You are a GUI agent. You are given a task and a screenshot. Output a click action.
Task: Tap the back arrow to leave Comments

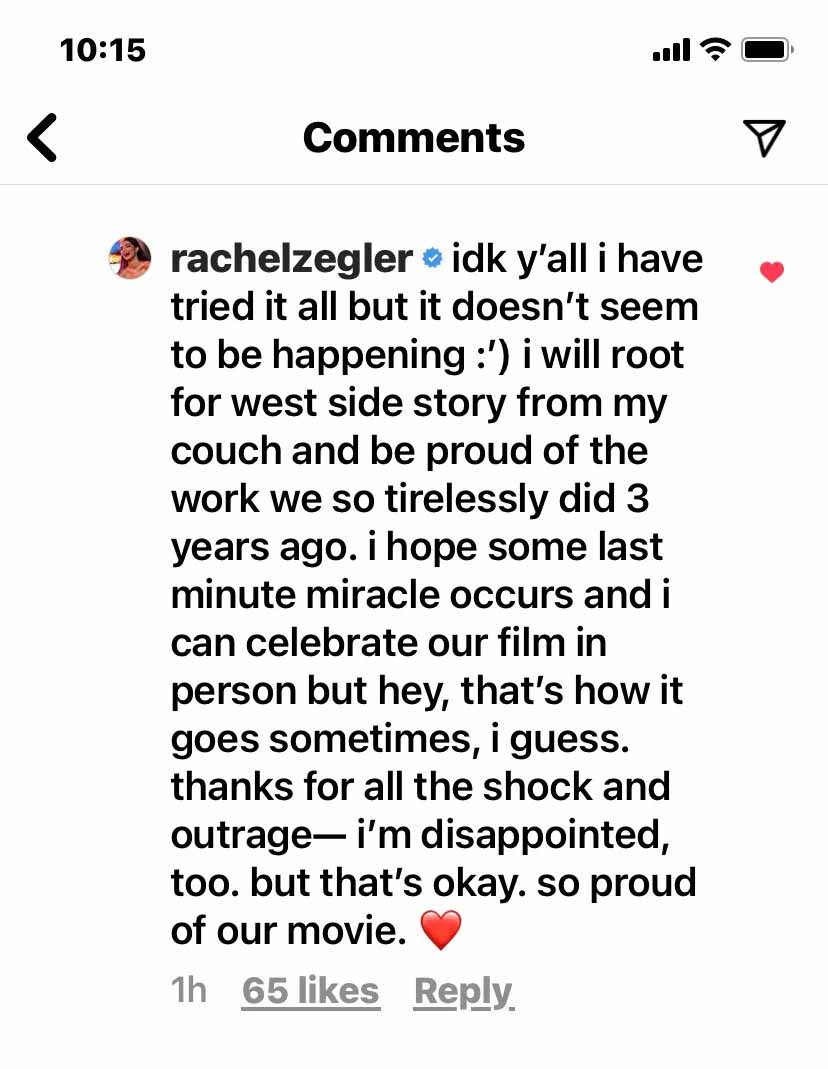[41, 139]
